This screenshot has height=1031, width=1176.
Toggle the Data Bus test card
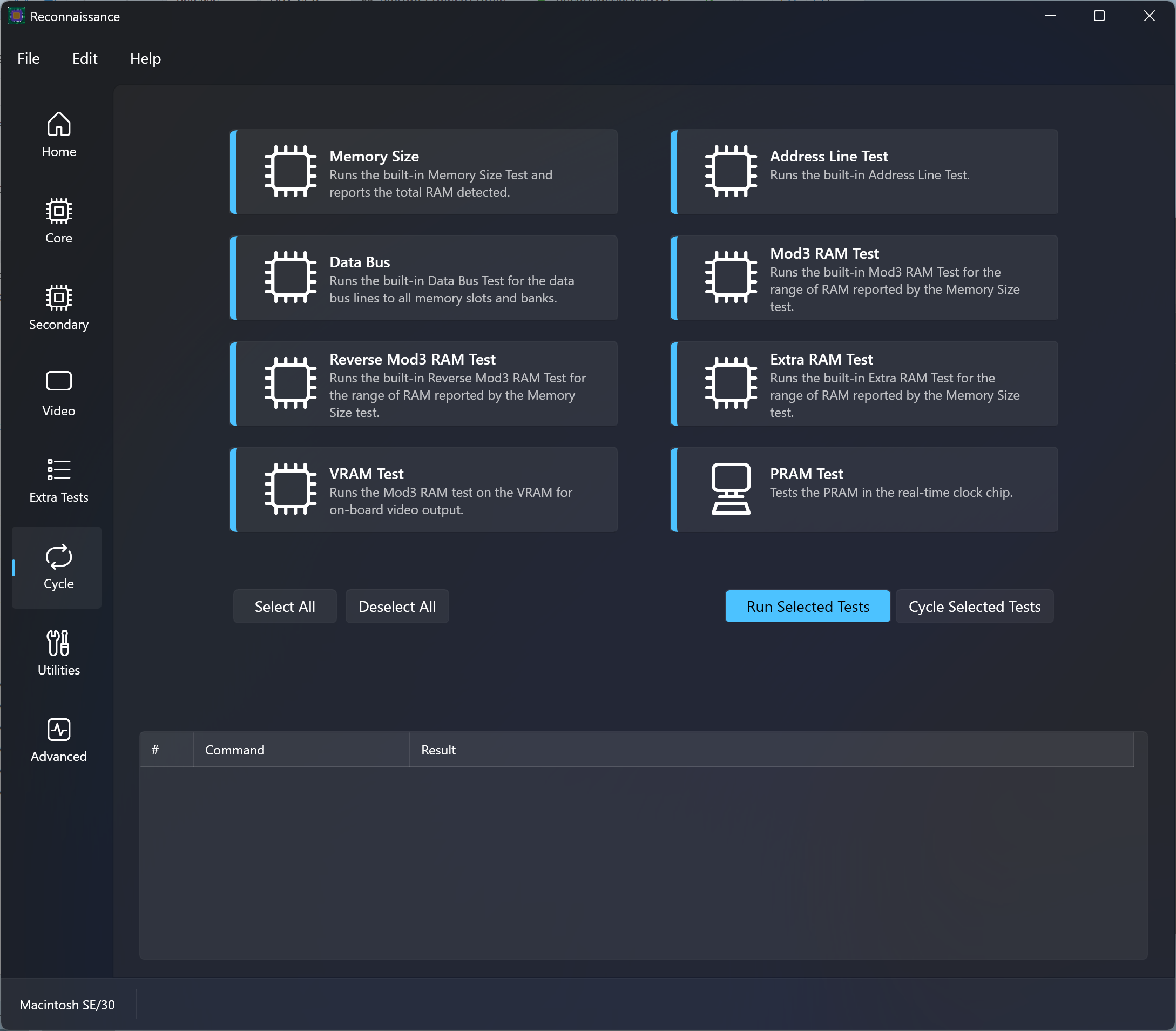tap(424, 278)
